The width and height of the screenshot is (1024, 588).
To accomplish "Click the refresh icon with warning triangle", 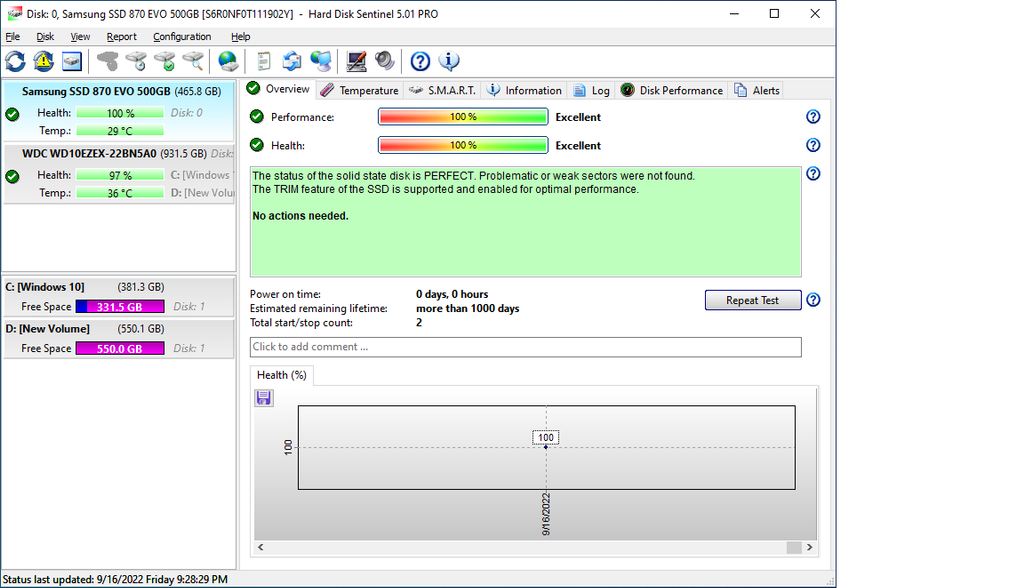I will tap(44, 61).
